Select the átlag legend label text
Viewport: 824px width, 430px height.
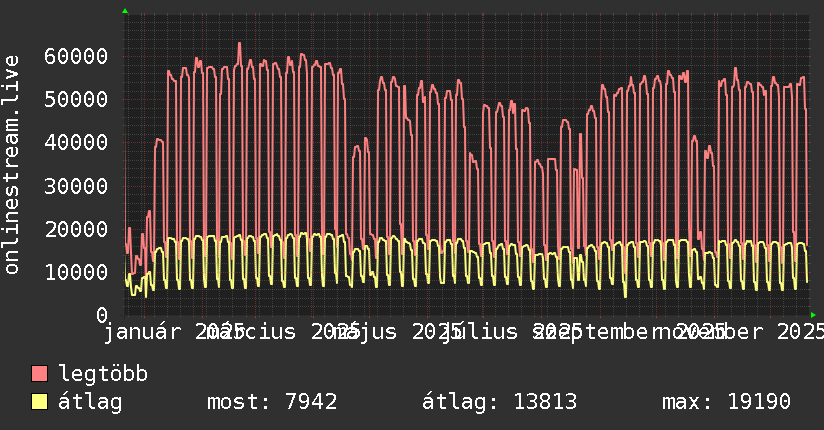(x=90, y=402)
